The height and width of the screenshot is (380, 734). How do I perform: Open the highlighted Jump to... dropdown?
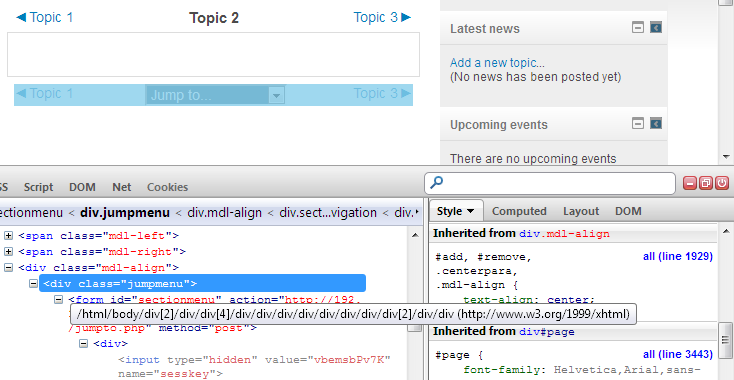pyautogui.click(x=215, y=95)
